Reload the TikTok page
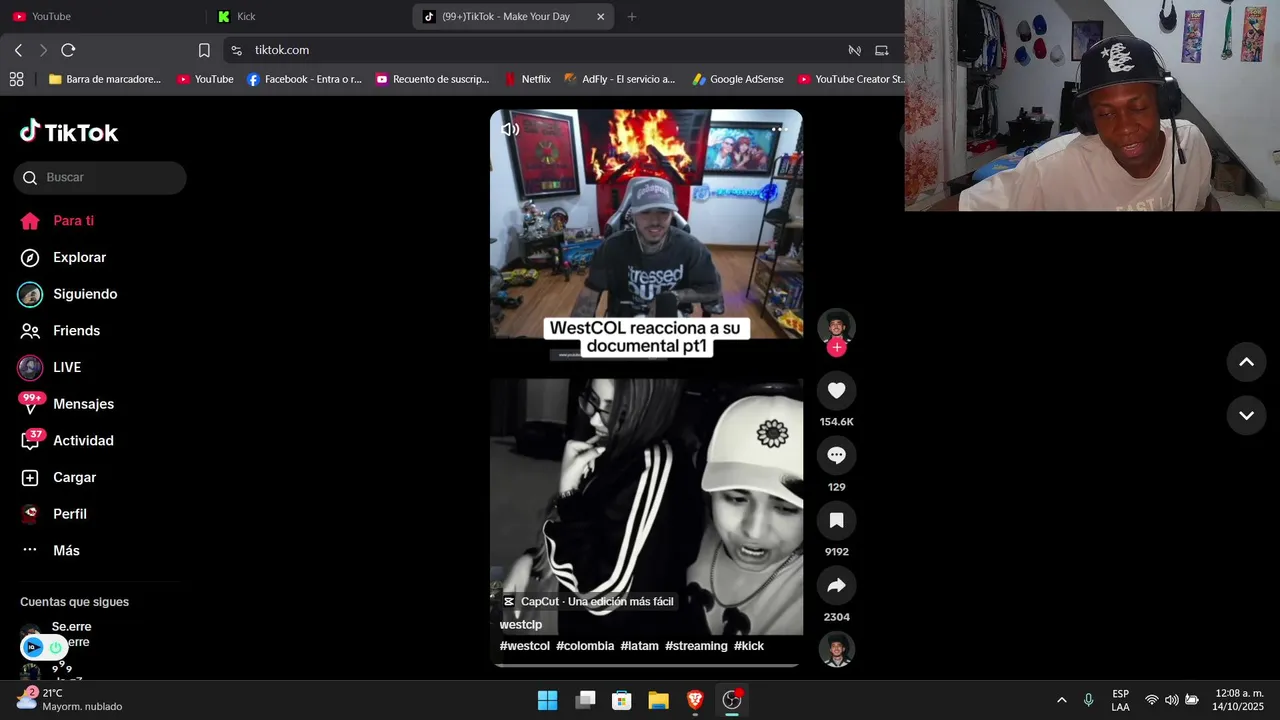The image size is (1280, 720). [68, 50]
